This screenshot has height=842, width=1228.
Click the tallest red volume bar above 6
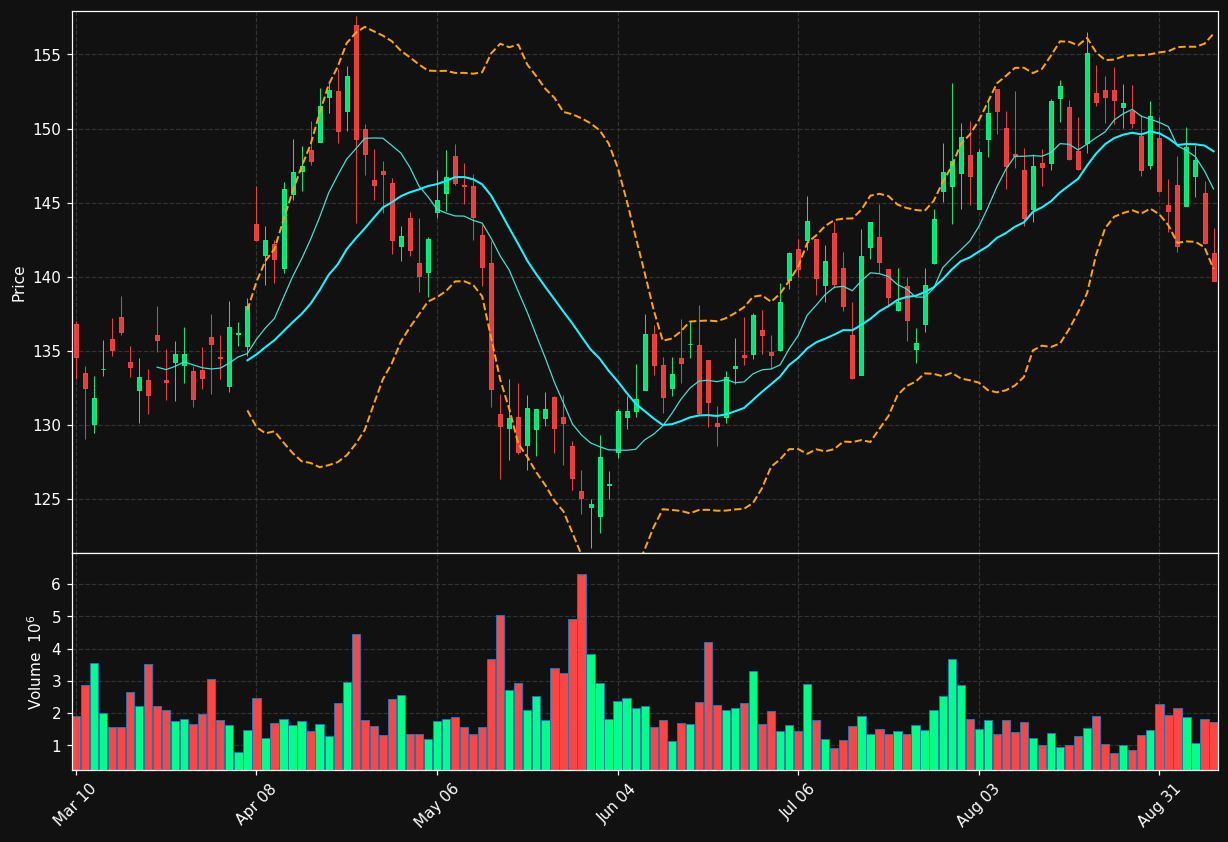tap(581, 672)
